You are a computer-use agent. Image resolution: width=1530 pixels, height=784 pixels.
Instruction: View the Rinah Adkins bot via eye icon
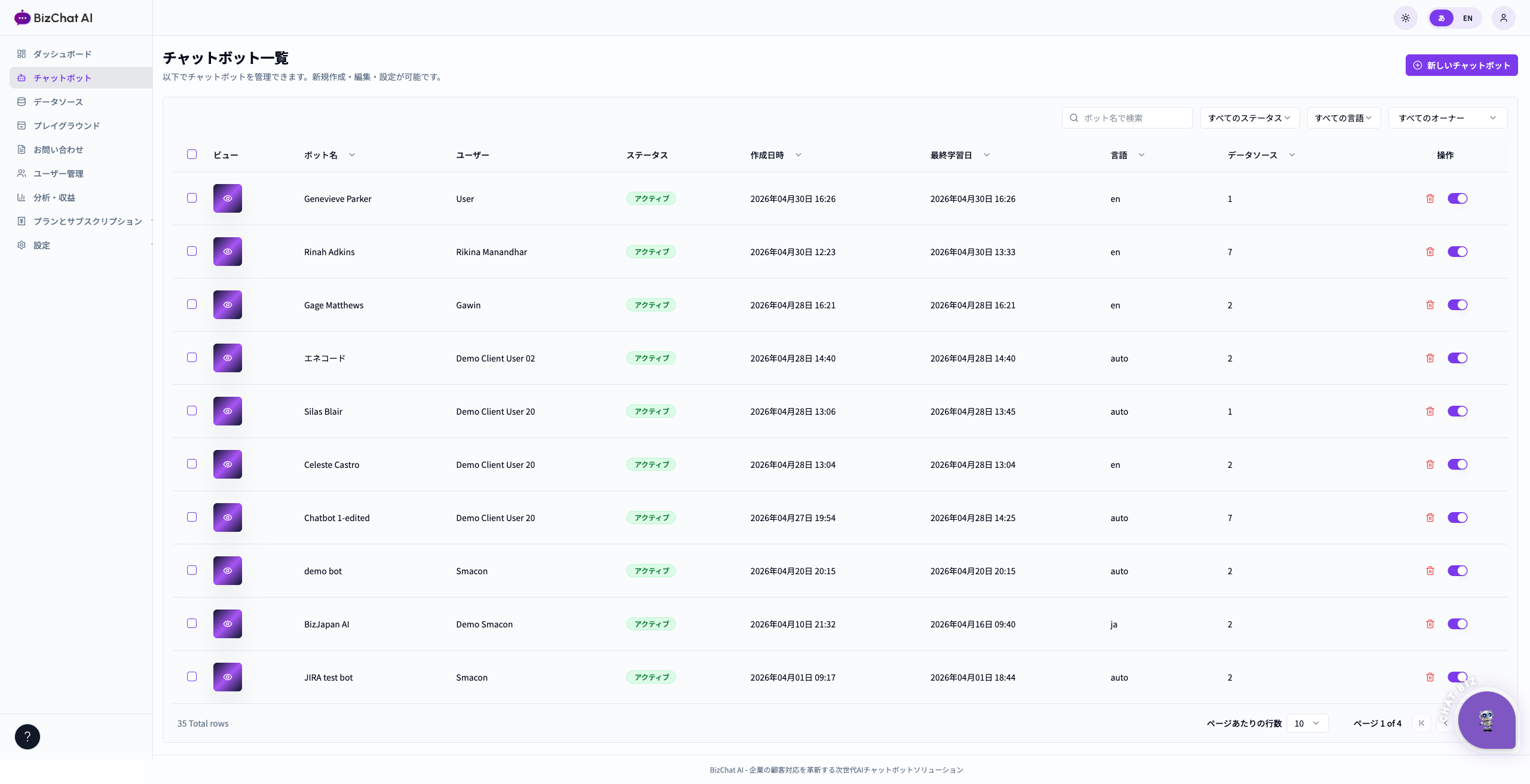pos(228,252)
